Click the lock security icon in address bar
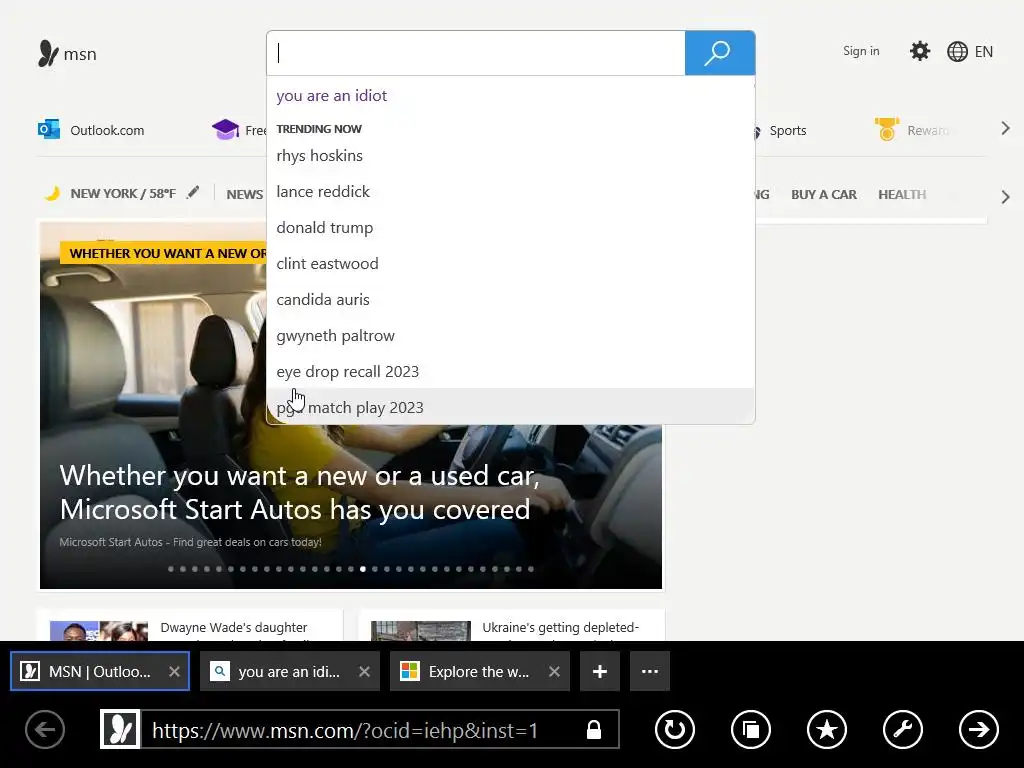 [x=594, y=729]
